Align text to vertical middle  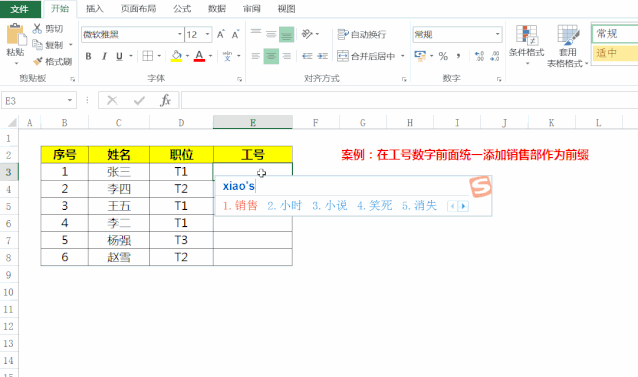coord(271,34)
